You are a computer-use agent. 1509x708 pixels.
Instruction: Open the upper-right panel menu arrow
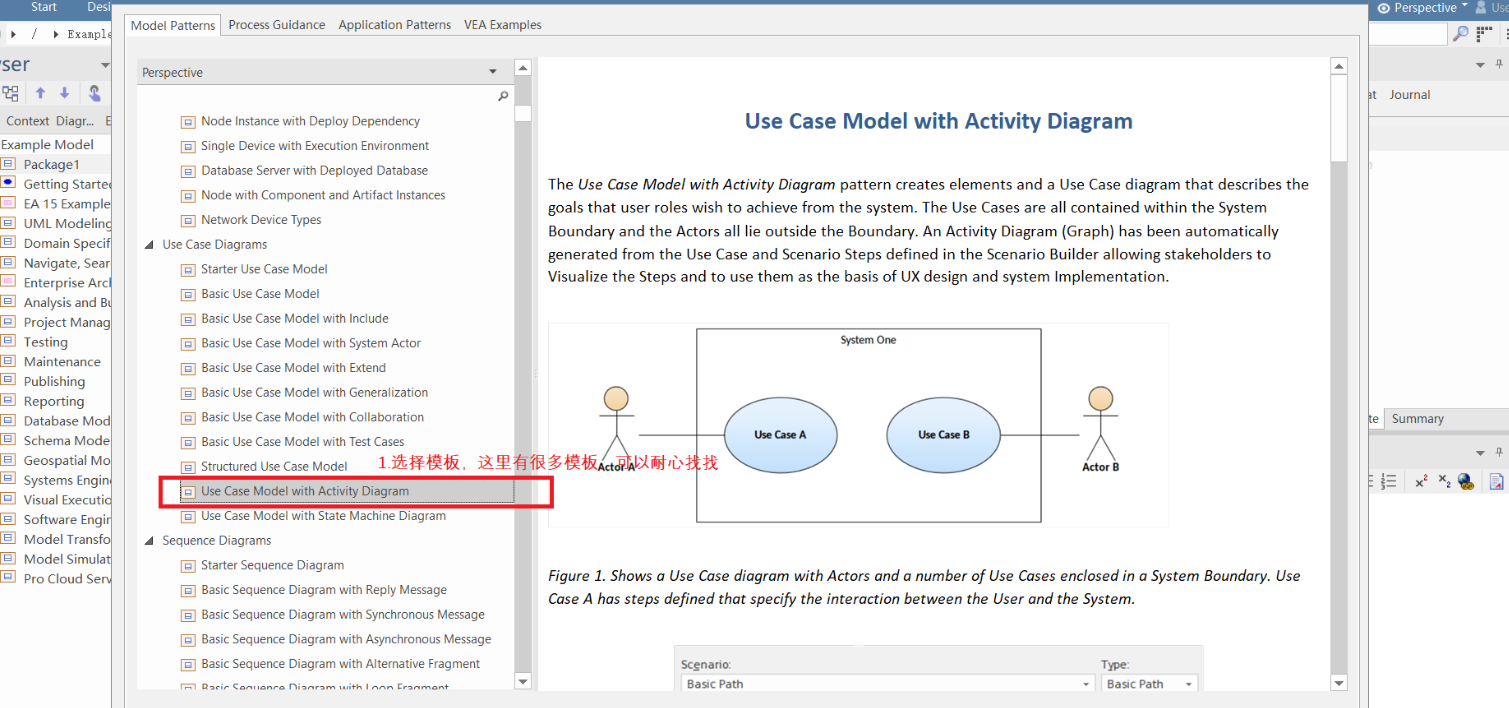click(x=1481, y=65)
